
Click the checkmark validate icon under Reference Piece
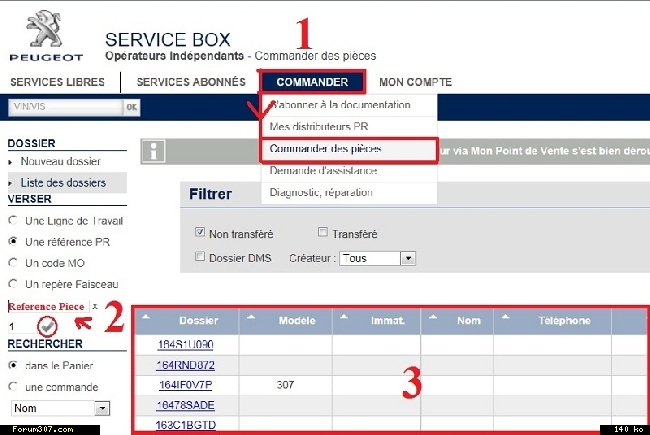(47, 327)
